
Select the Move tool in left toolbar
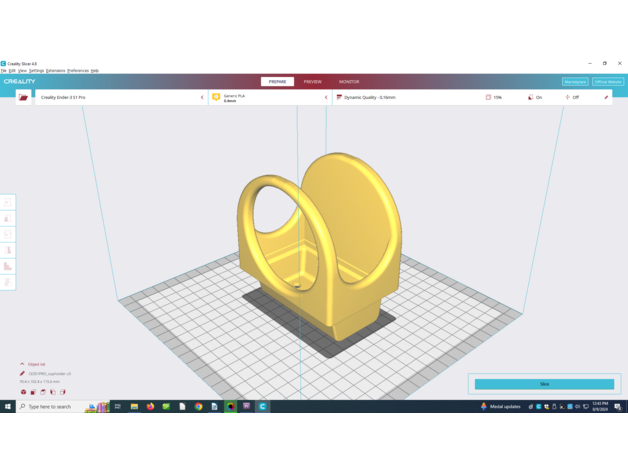(8, 202)
